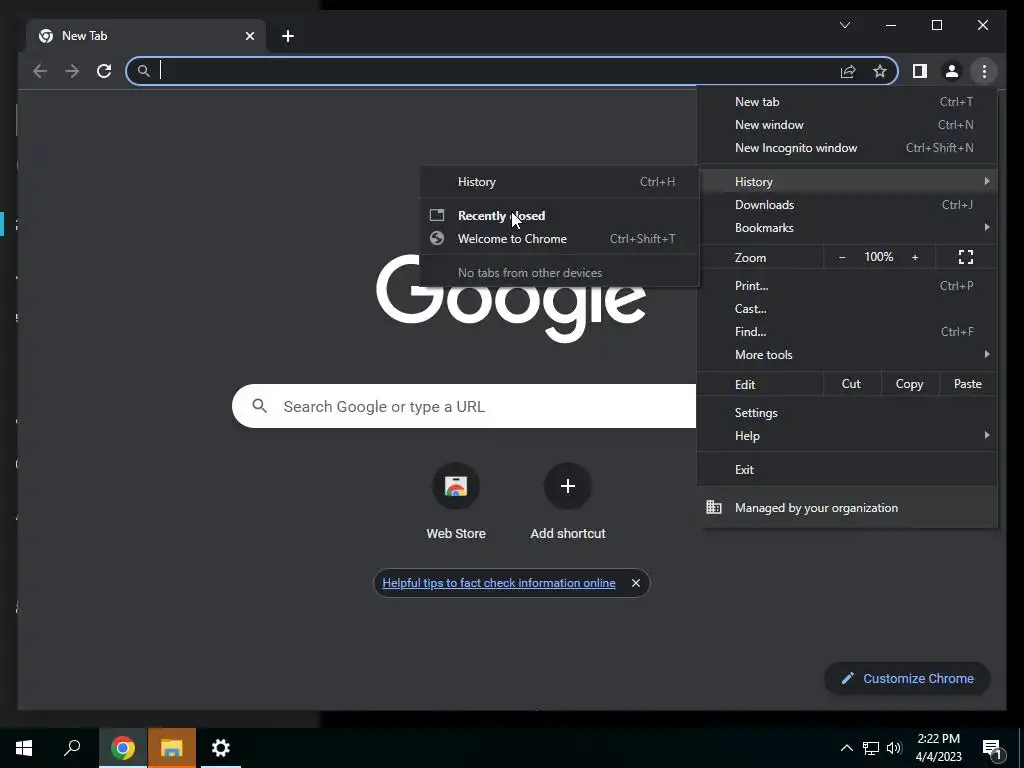Viewport: 1024px width, 768px height.
Task: Reload the page with the refresh icon
Action: point(104,71)
